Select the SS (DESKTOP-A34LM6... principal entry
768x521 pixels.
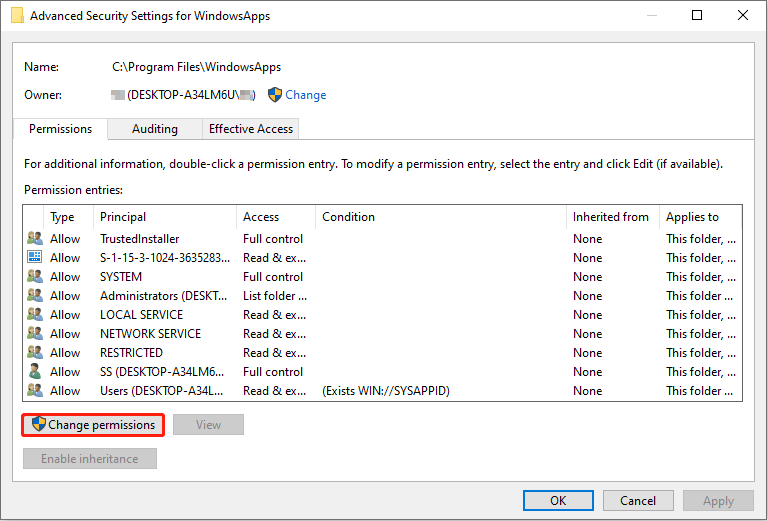162,372
